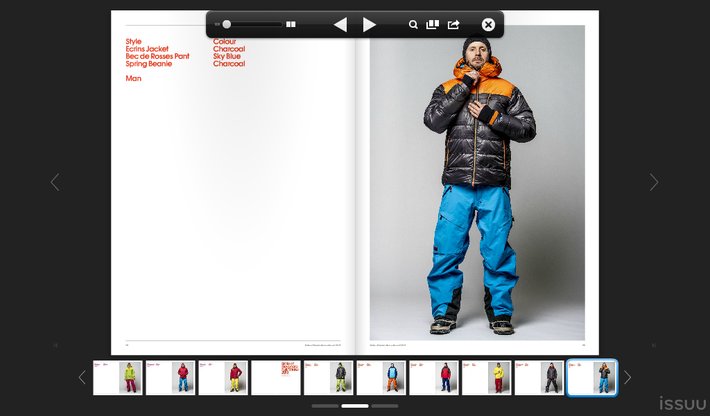This screenshot has height=416, width=710.
Task: Select the first thumbnail pager bar
Action: pos(325,406)
